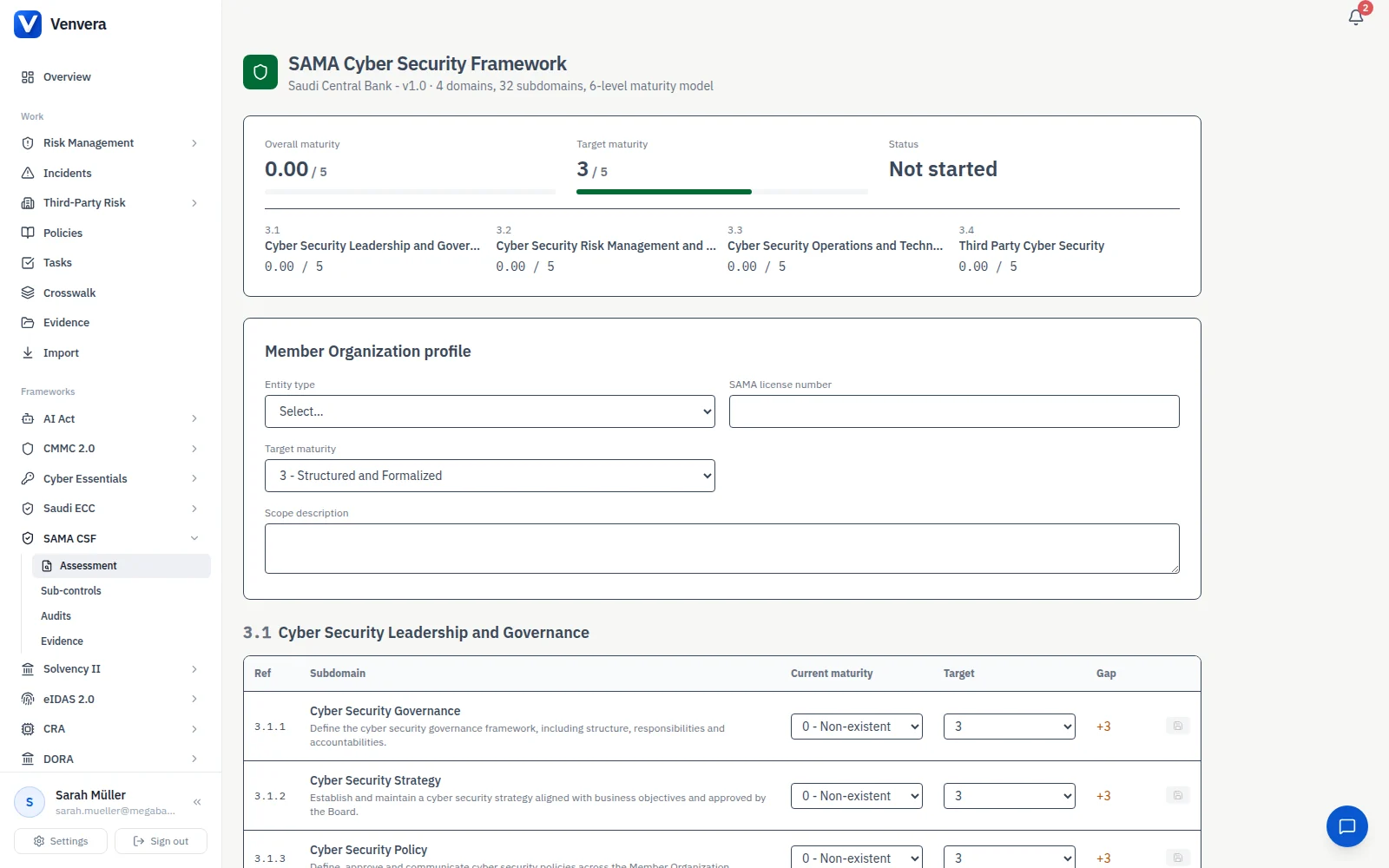This screenshot has height=868, width=1389.
Task: Open Saudi ECC framework
Action: coord(111,509)
